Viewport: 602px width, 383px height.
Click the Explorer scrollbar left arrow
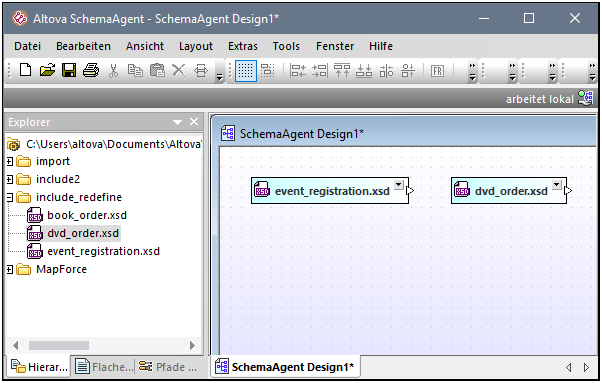(16, 345)
